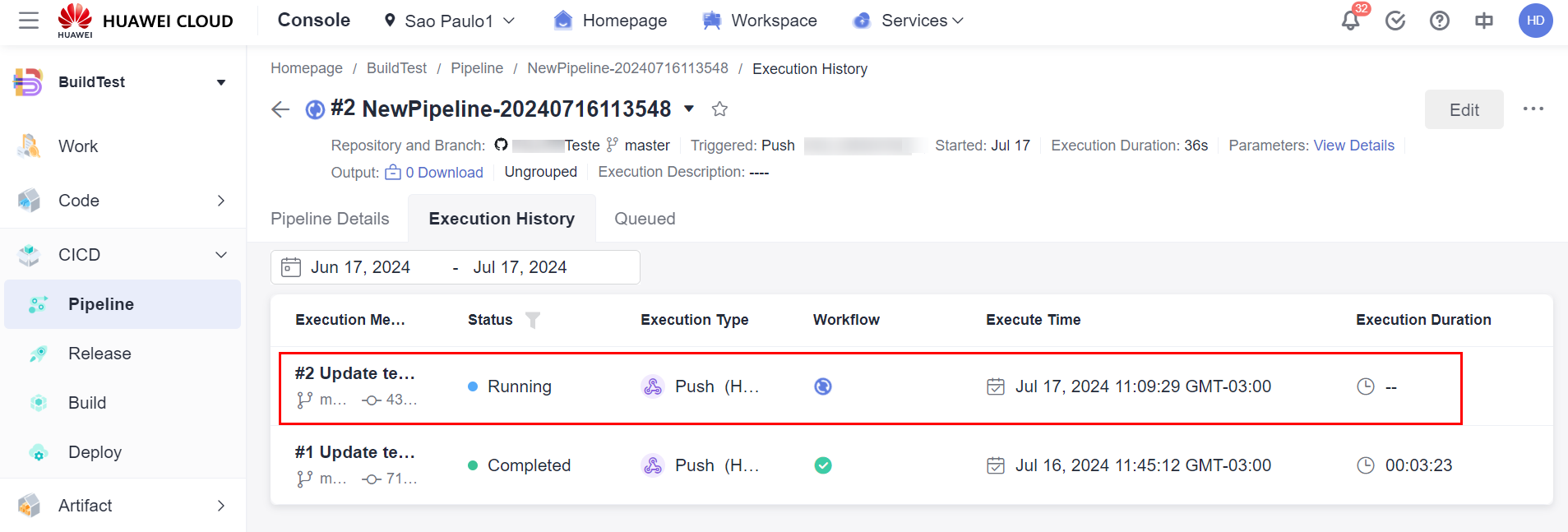Open the HD user avatar menu
Viewport: 1568px width, 532px height.
(1535, 21)
